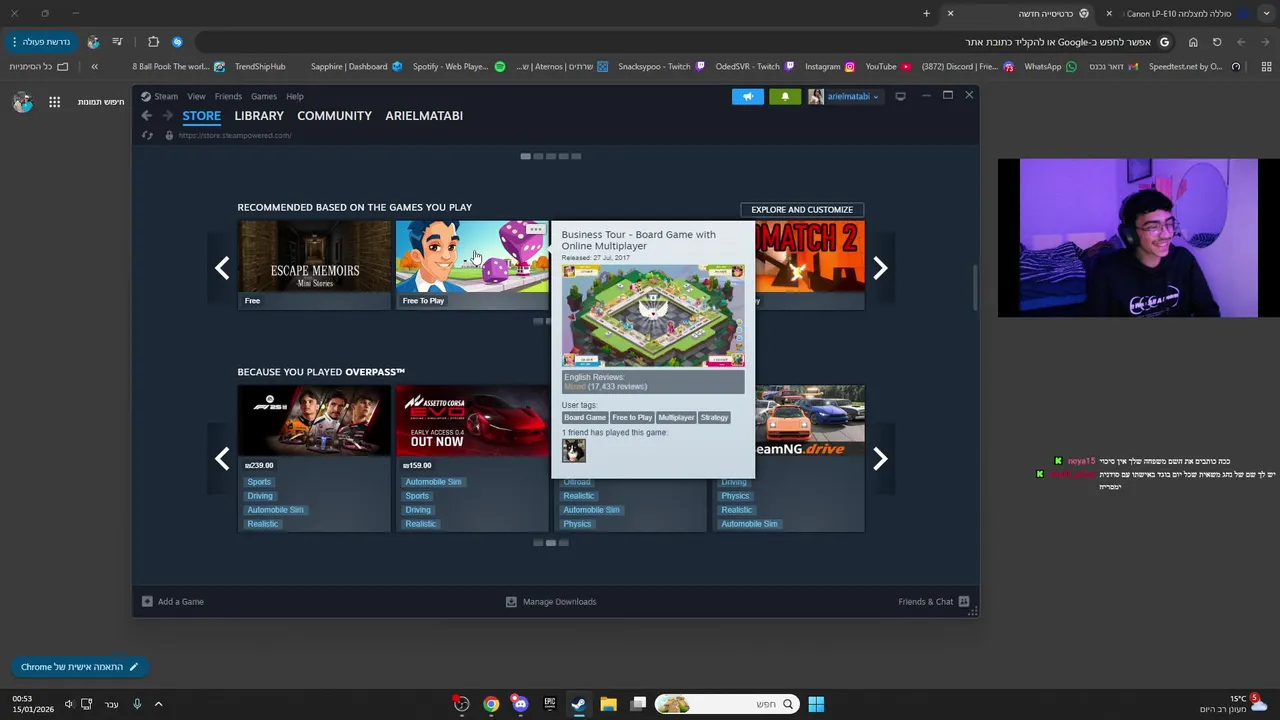Viewport: 1280px width, 720px height.
Task: Click the Multiplayer tag in the popup
Action: pos(676,417)
